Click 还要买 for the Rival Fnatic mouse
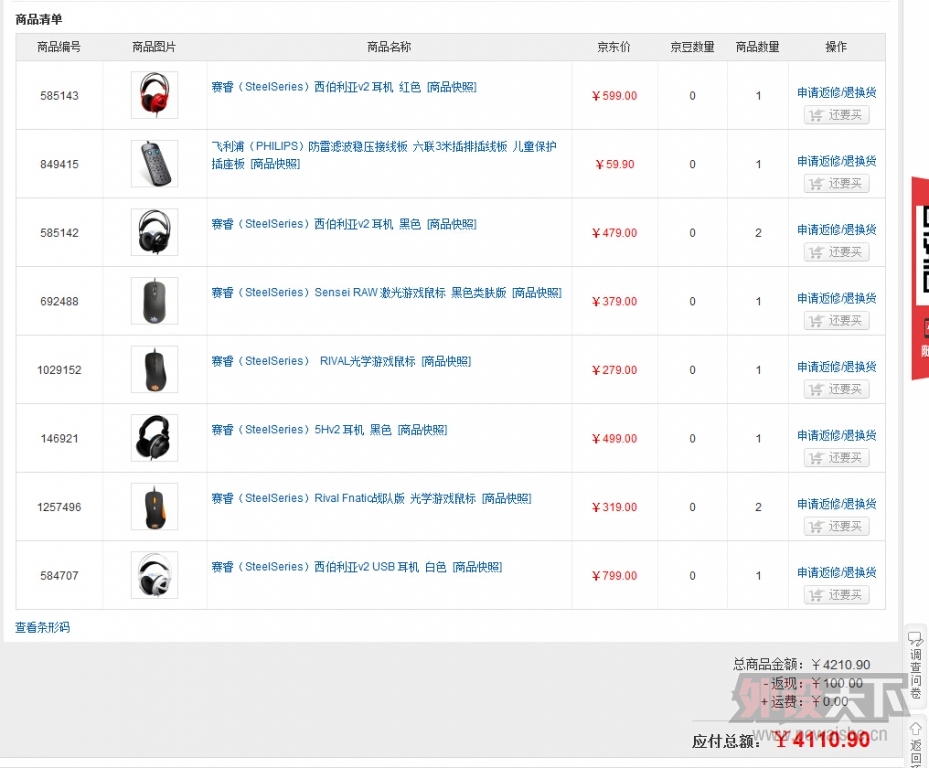Viewport: 929px width, 768px height. pos(837,526)
